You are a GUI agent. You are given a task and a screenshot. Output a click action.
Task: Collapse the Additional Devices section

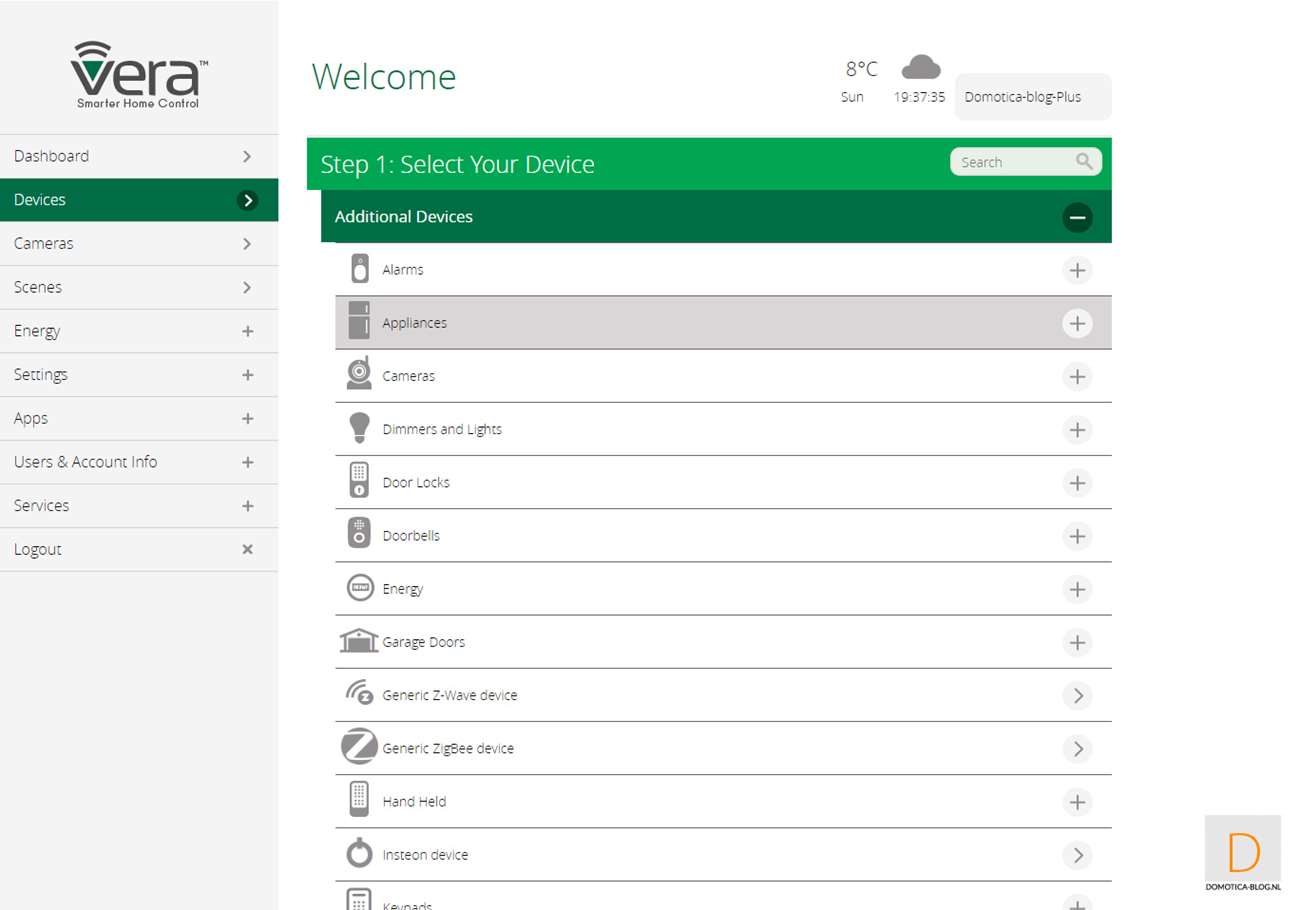[1077, 217]
